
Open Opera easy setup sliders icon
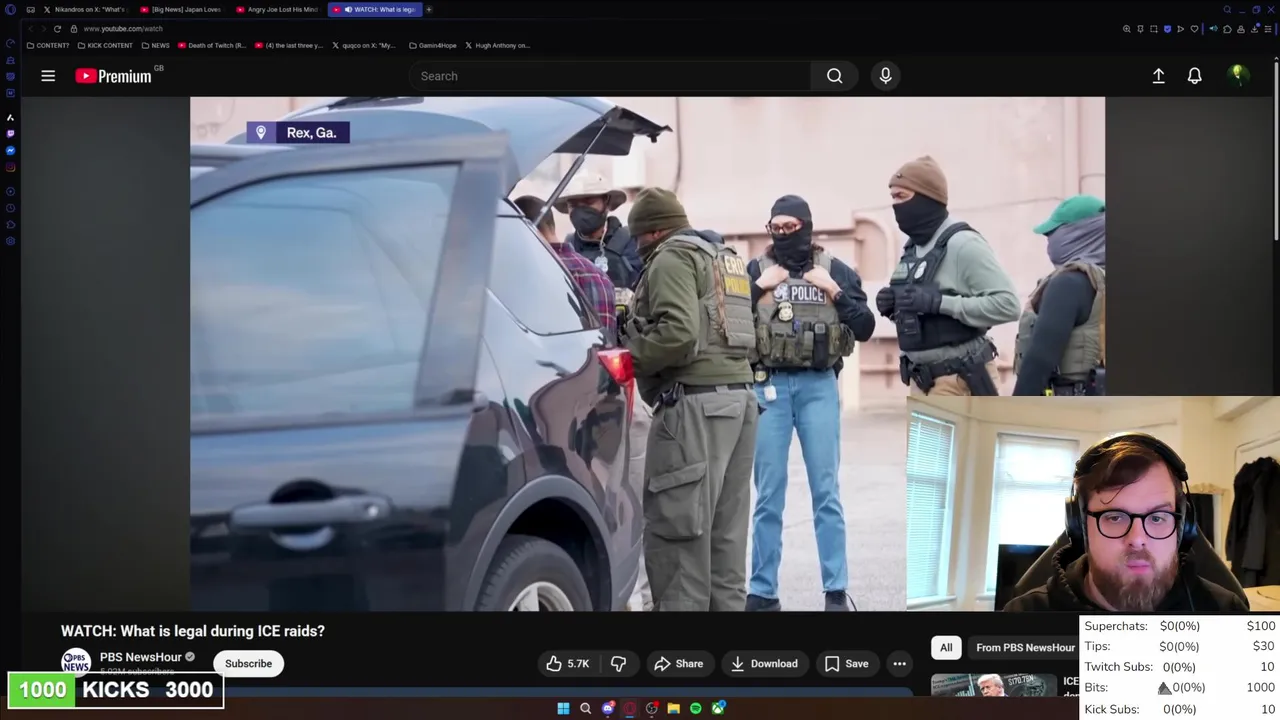coord(1268,29)
